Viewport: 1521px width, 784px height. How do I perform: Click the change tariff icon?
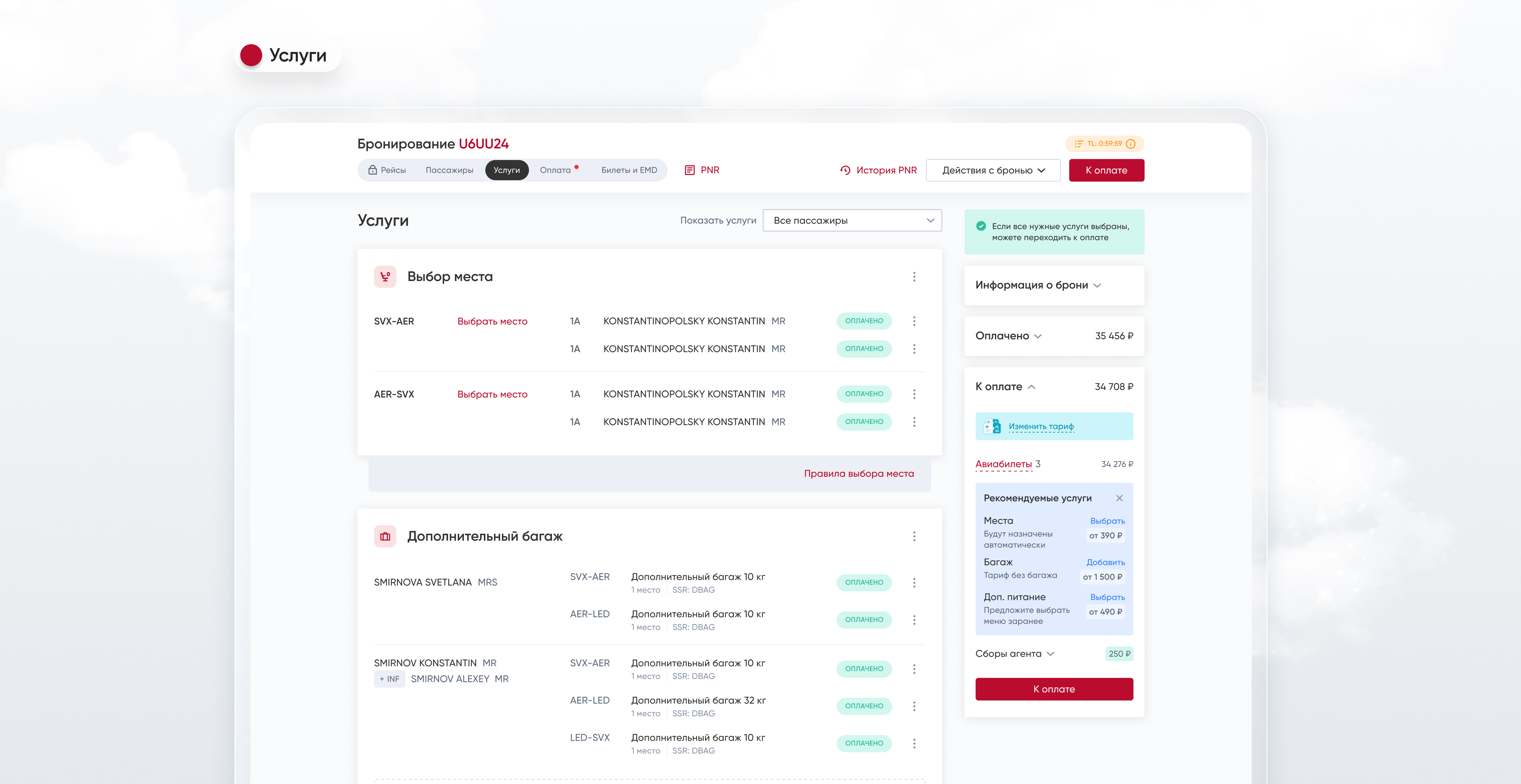click(x=992, y=426)
